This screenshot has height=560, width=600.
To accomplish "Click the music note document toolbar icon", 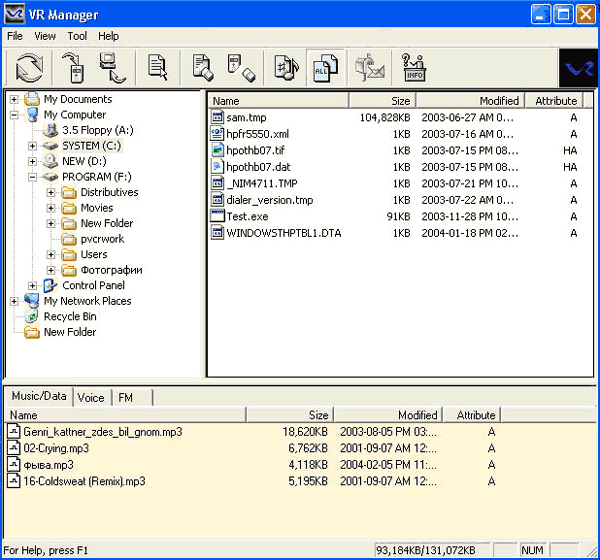I will tap(286, 68).
